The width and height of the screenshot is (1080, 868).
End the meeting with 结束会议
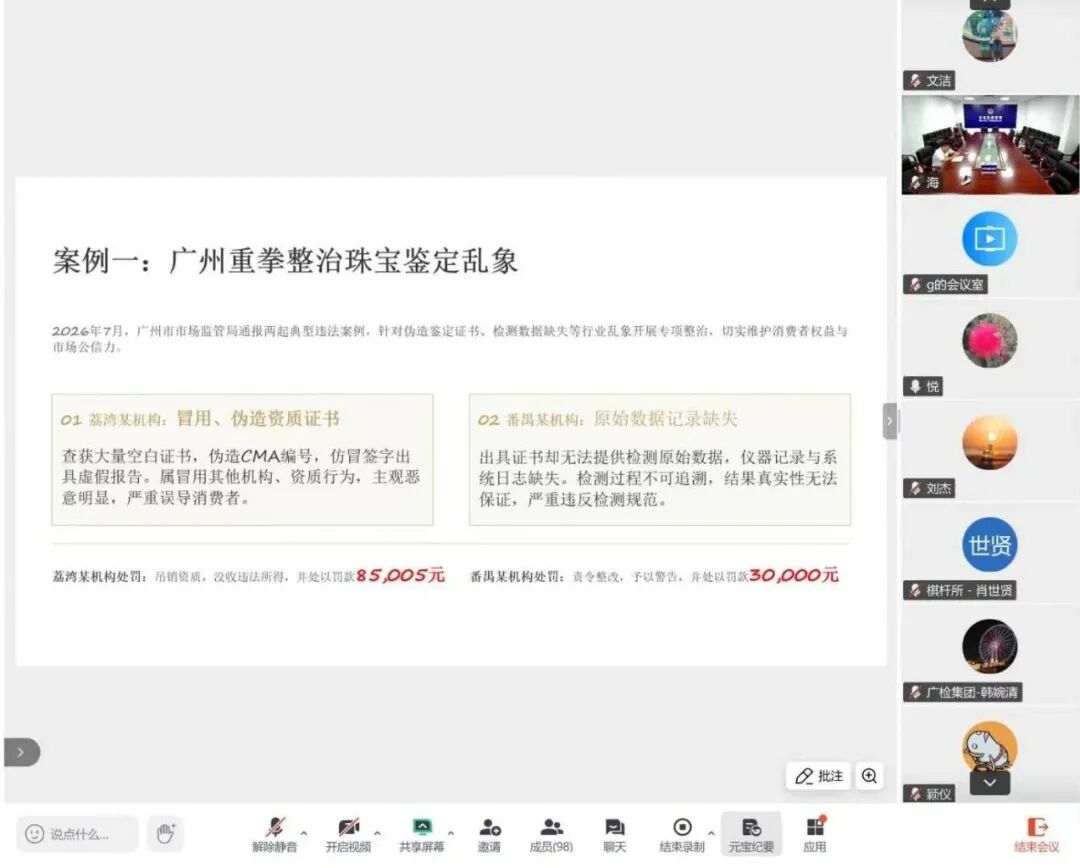coord(1037,835)
